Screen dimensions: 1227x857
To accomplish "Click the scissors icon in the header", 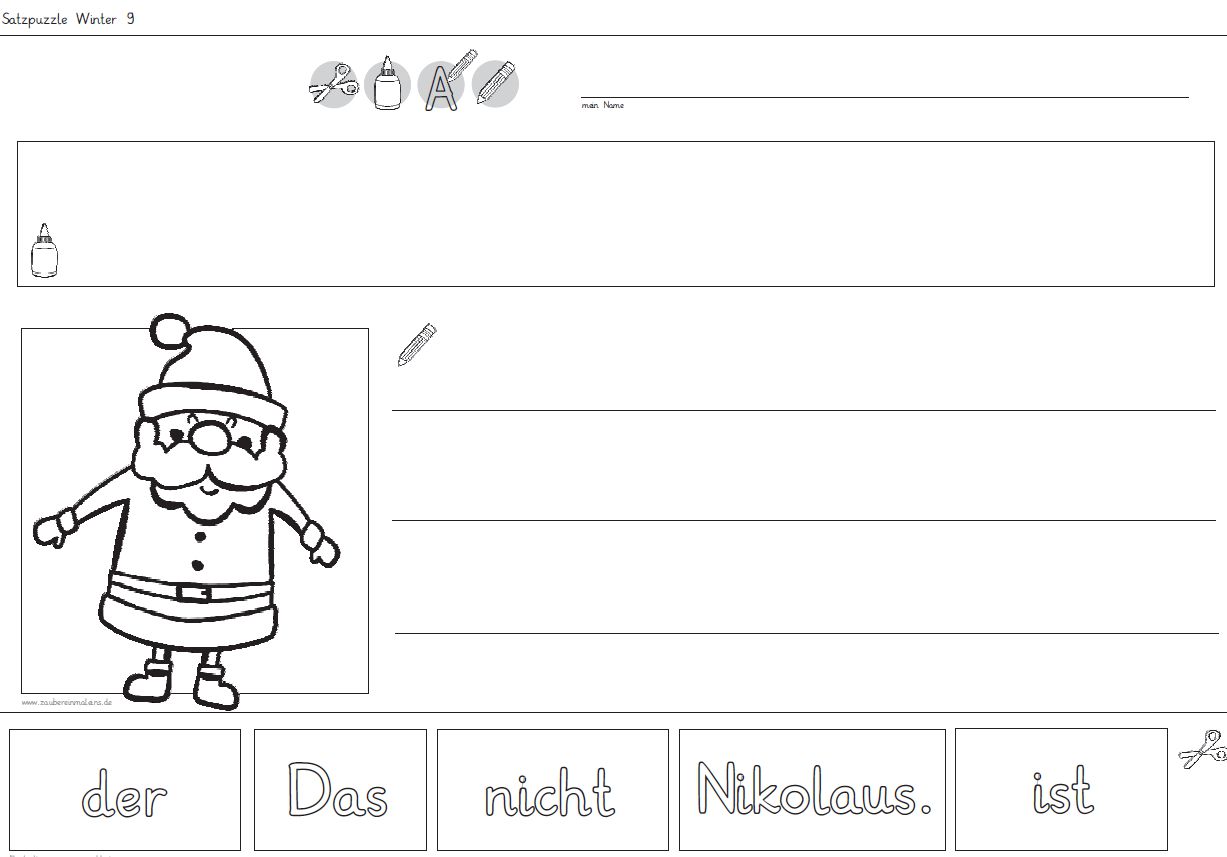I will (333, 84).
